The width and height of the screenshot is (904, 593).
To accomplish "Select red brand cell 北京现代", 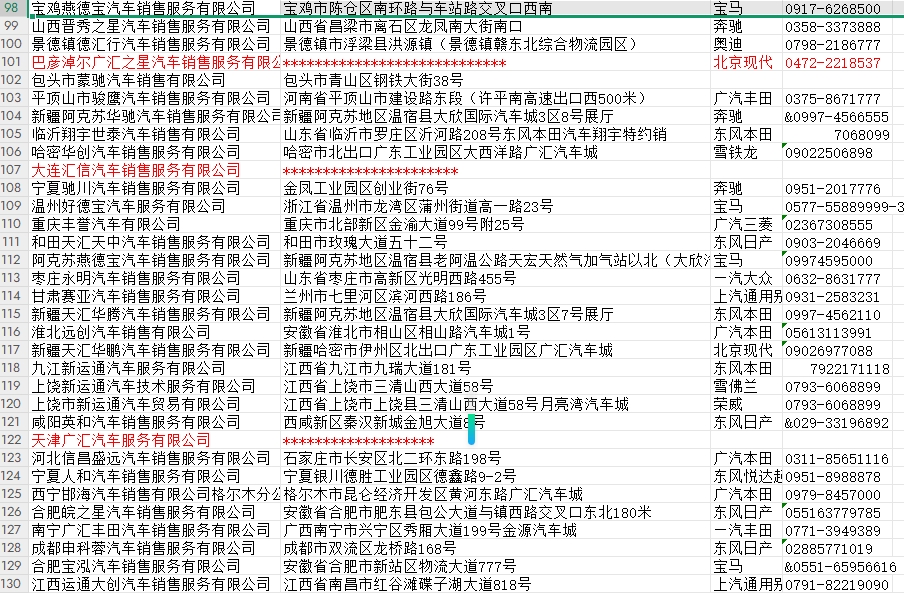I will [747, 62].
